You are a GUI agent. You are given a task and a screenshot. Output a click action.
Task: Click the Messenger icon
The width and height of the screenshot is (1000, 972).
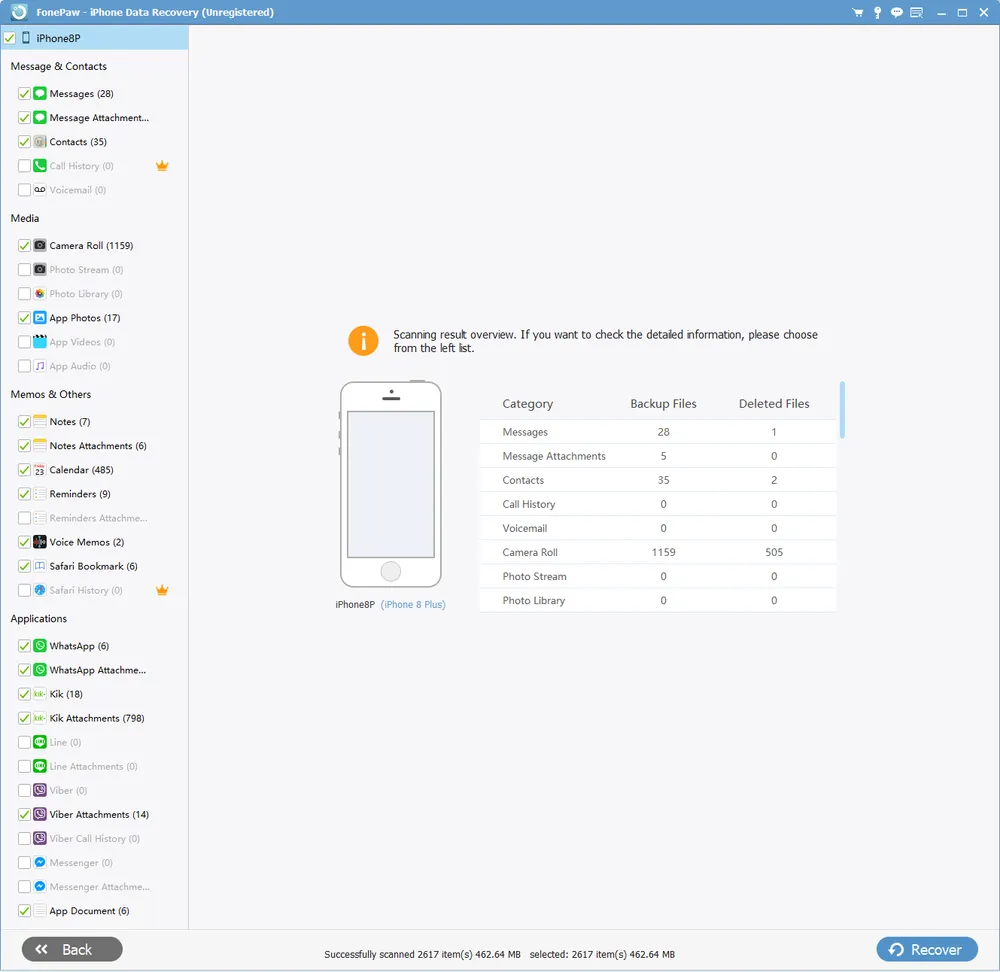coord(40,863)
